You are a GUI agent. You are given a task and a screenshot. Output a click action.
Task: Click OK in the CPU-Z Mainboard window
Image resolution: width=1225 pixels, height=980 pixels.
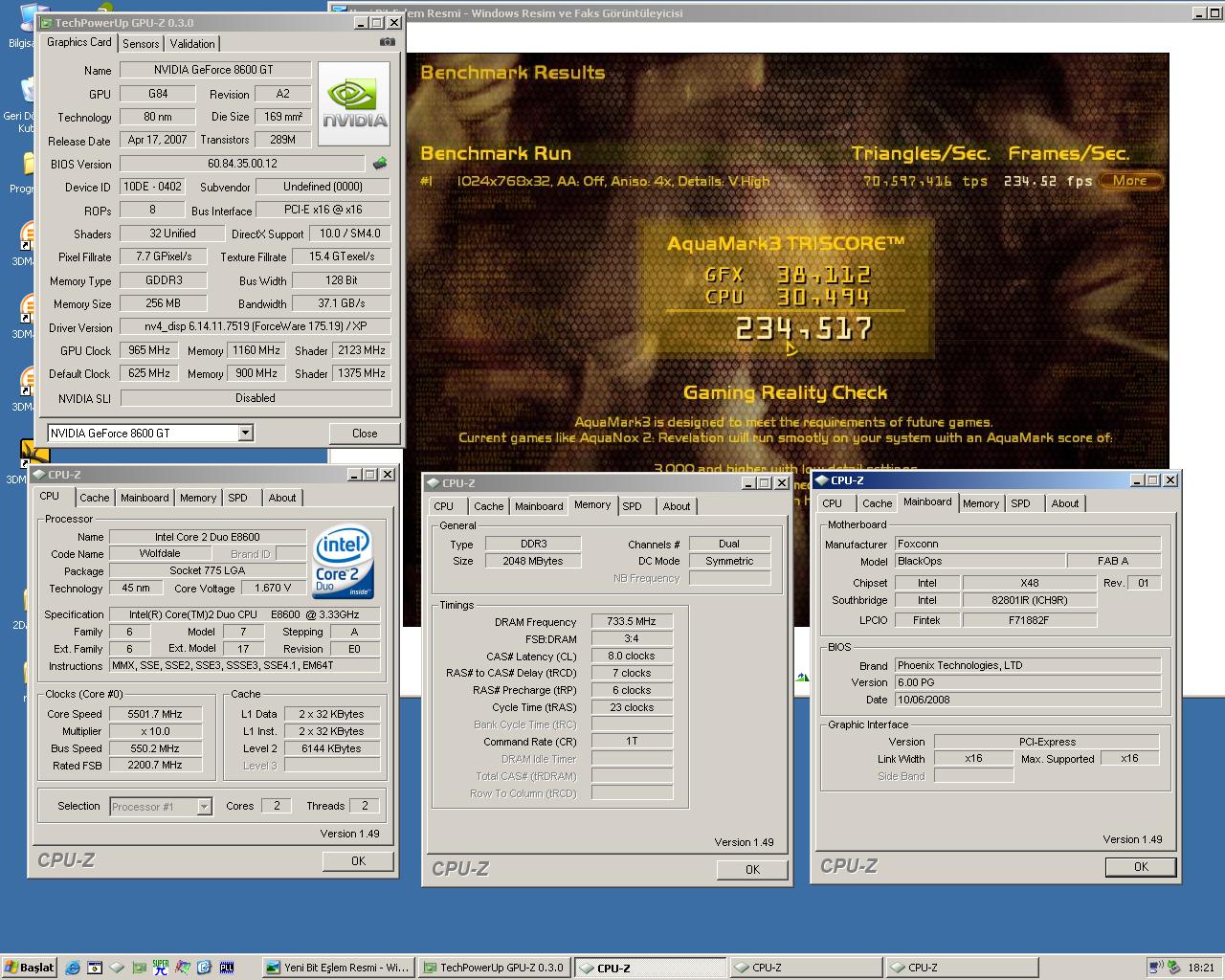pyautogui.click(x=1141, y=866)
